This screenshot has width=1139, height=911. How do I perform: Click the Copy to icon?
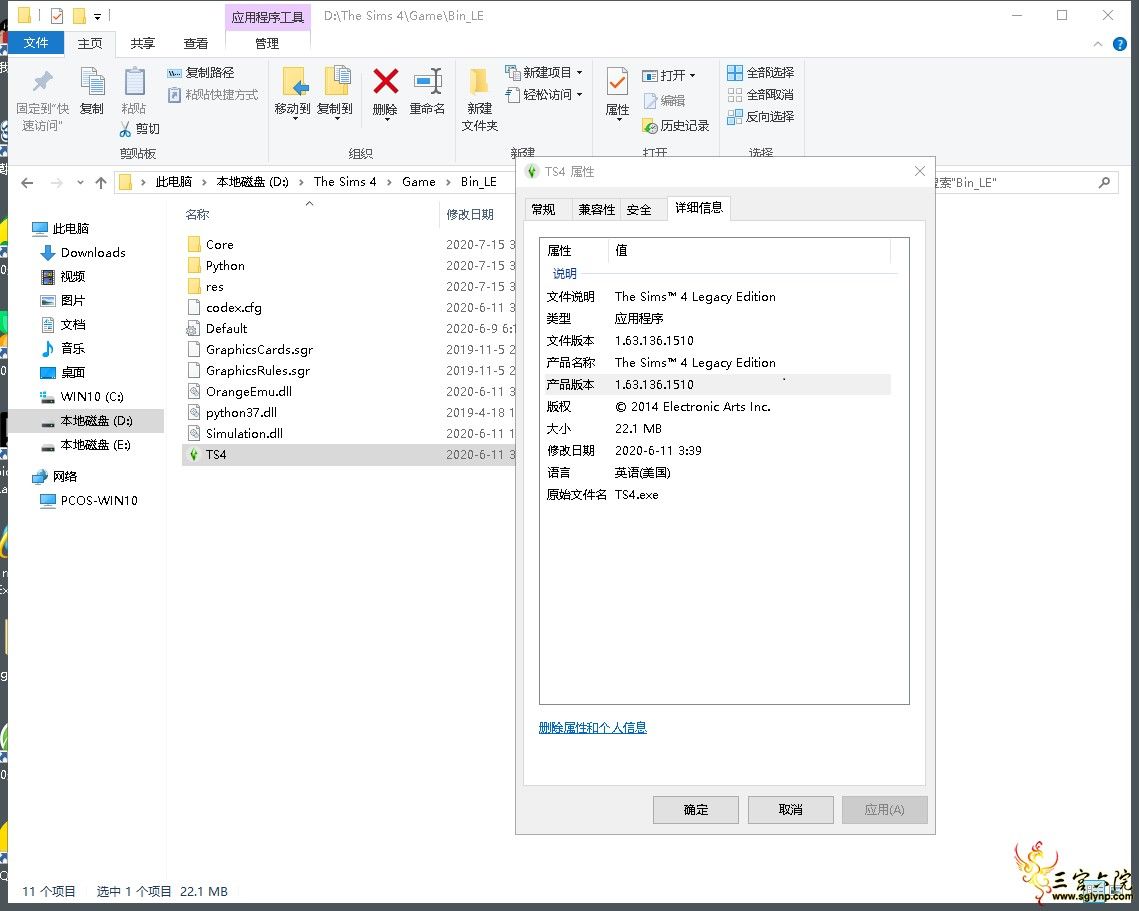(336, 81)
